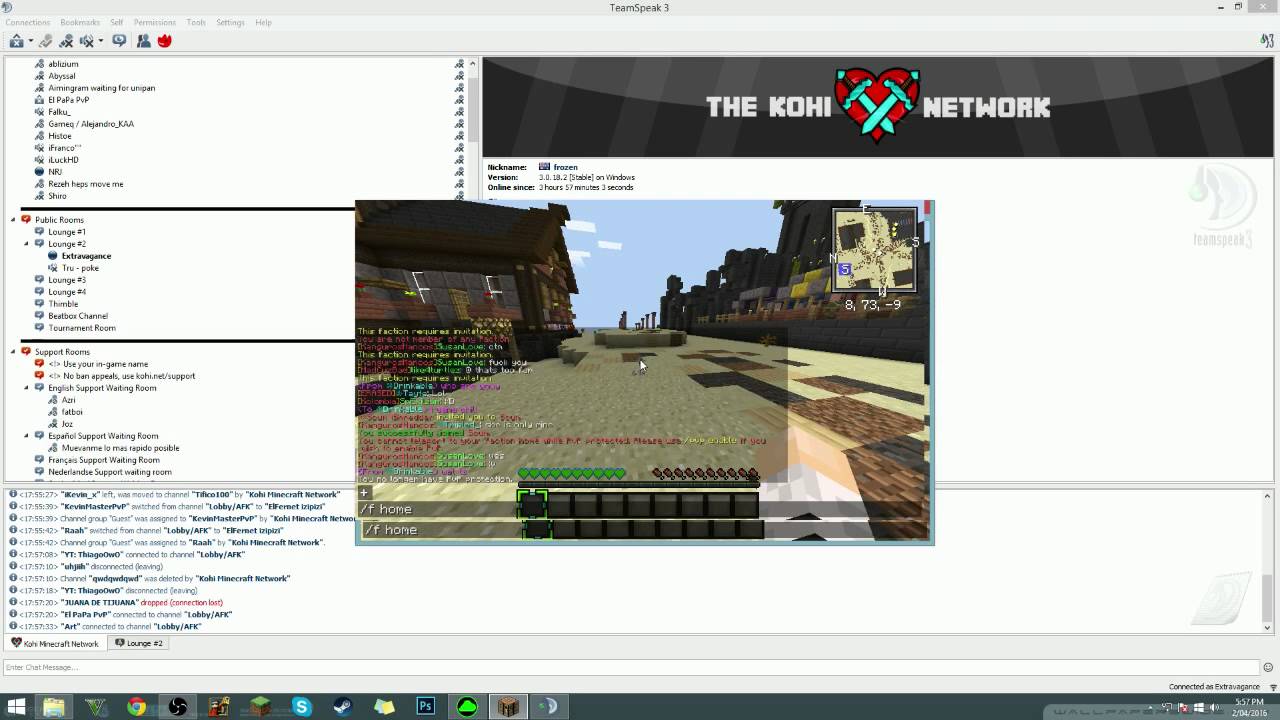The height and width of the screenshot is (720, 1280).
Task: Select user ablizium in channel list
Action: coord(63,64)
